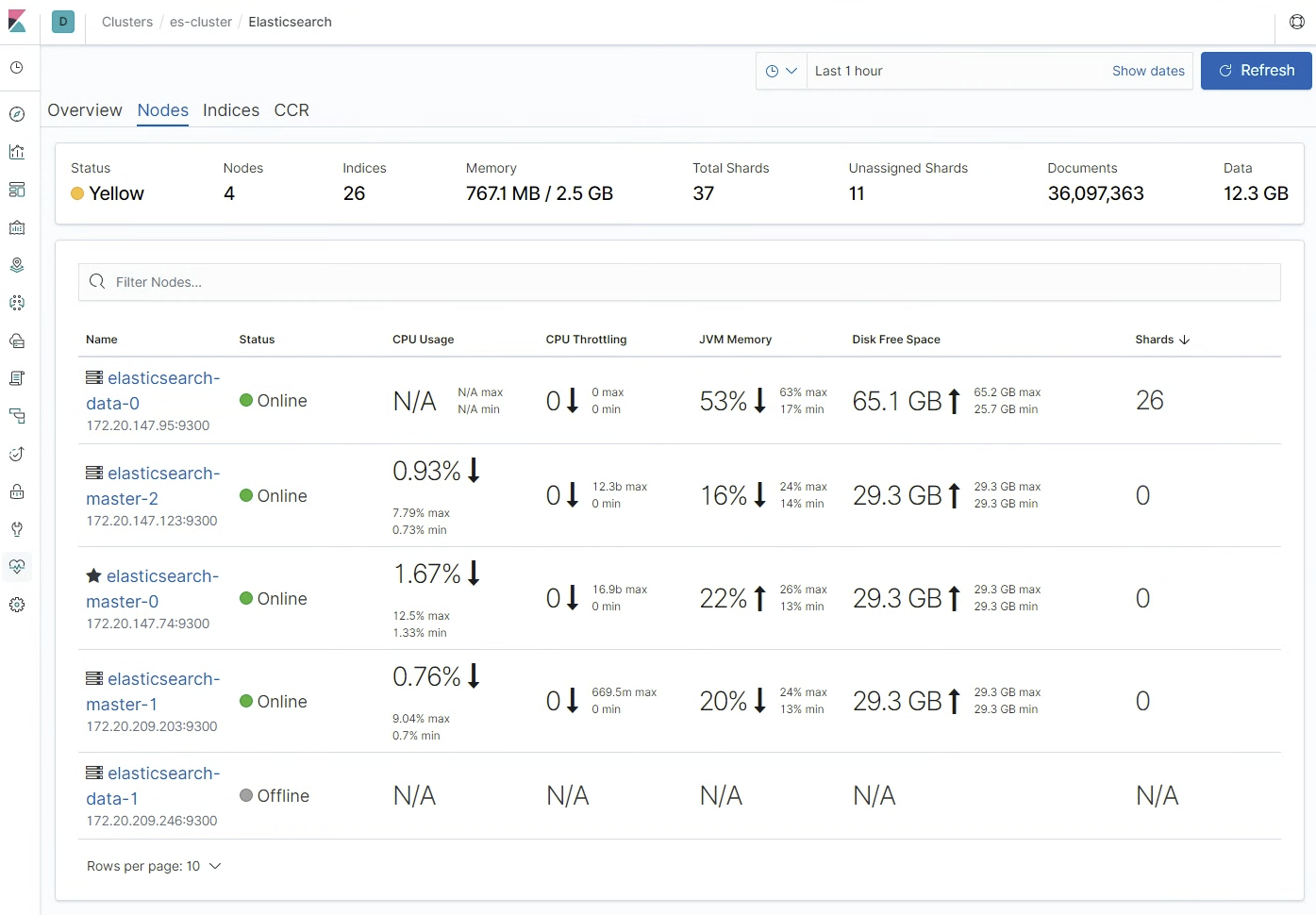This screenshot has height=915, width=1316.
Task: Click Unassigned Shards value 11
Action: pos(857,193)
